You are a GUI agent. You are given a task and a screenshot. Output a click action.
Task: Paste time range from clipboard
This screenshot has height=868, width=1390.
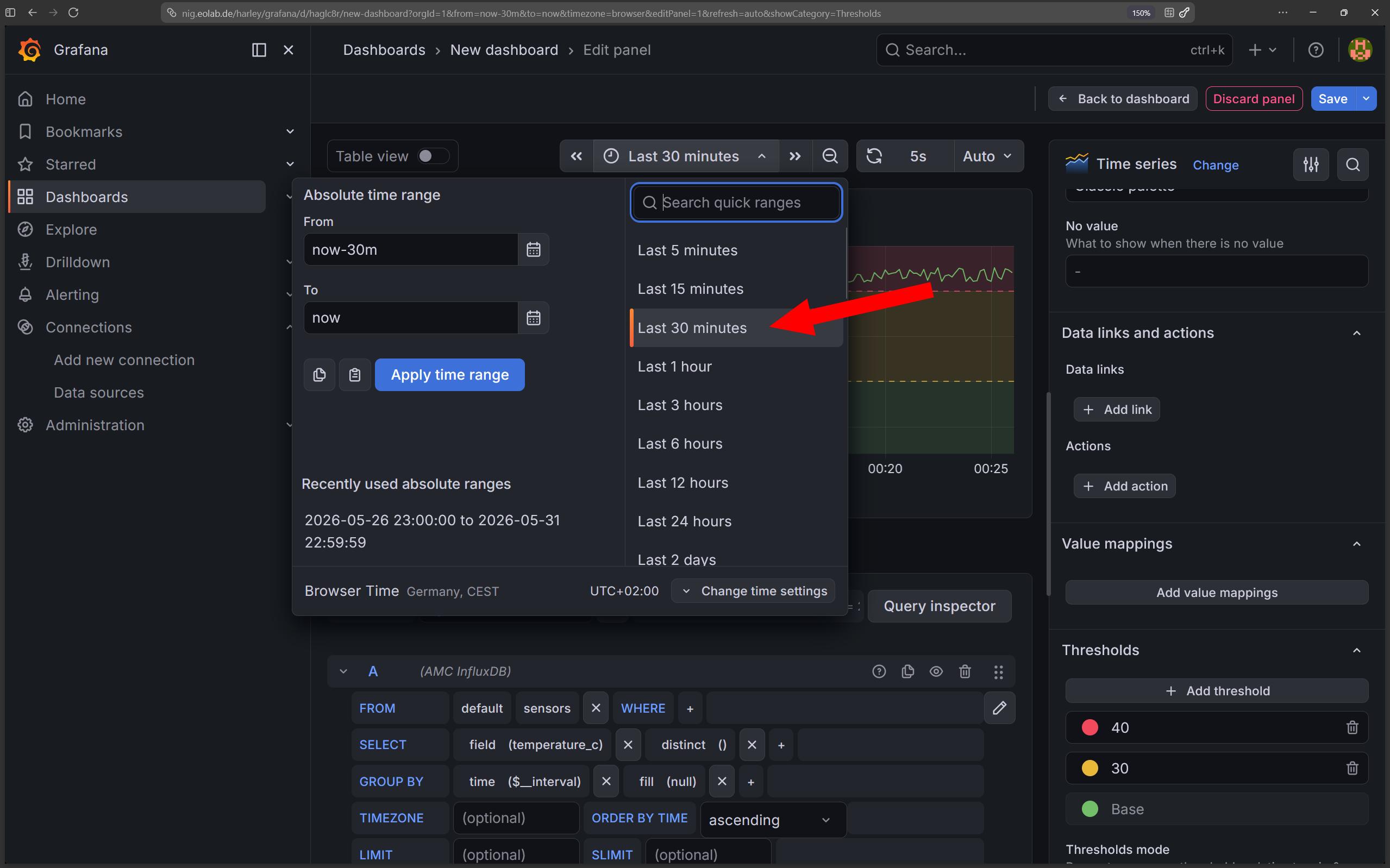(355, 375)
